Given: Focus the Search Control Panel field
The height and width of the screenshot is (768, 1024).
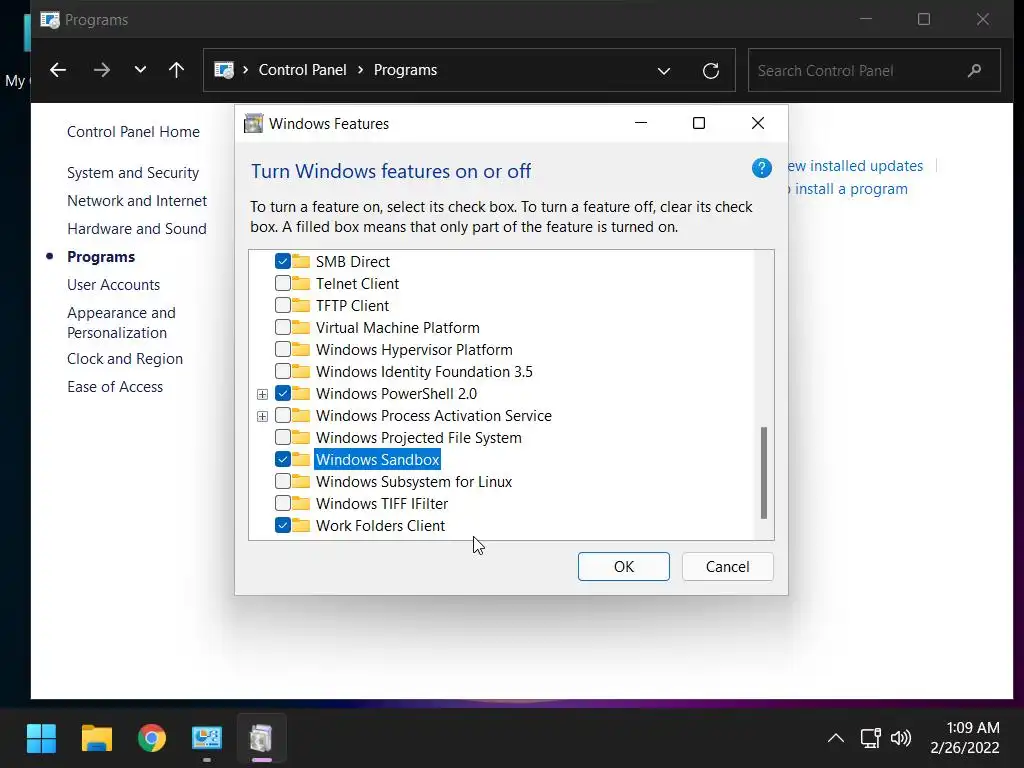Looking at the screenshot, I should (874, 71).
